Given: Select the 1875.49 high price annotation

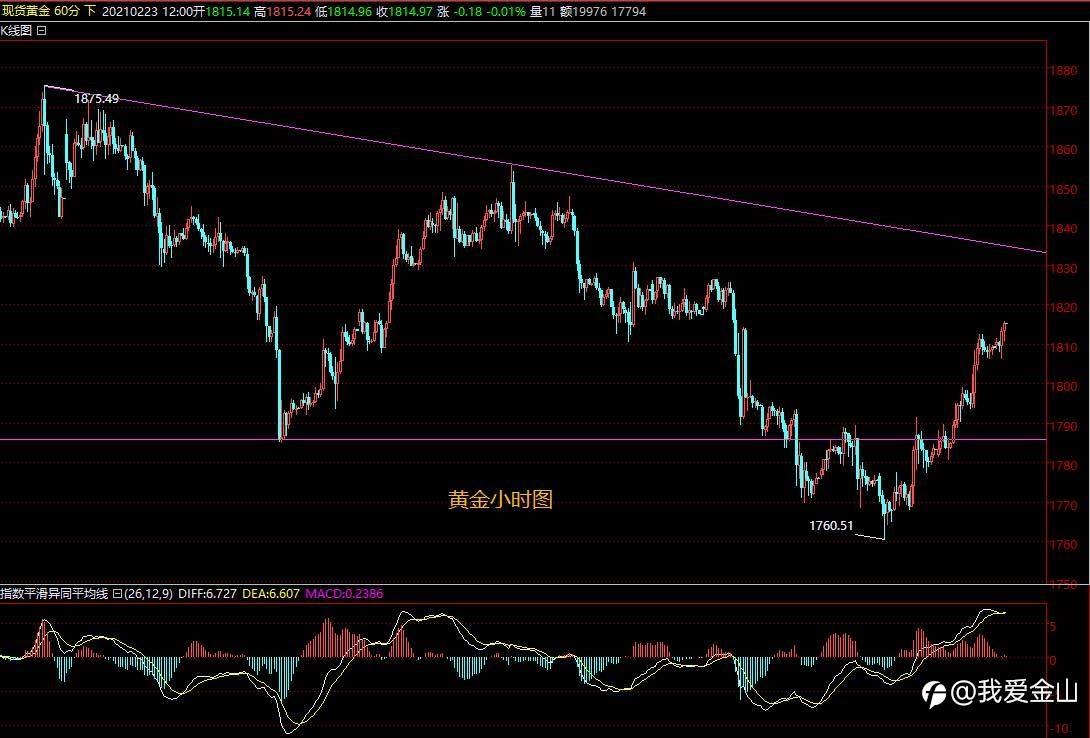Looking at the screenshot, I should pos(97,99).
